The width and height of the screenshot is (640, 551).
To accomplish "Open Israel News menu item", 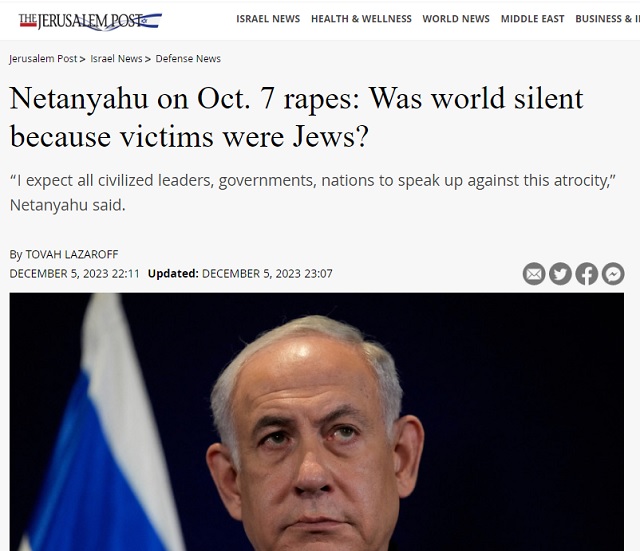I will (x=268, y=19).
